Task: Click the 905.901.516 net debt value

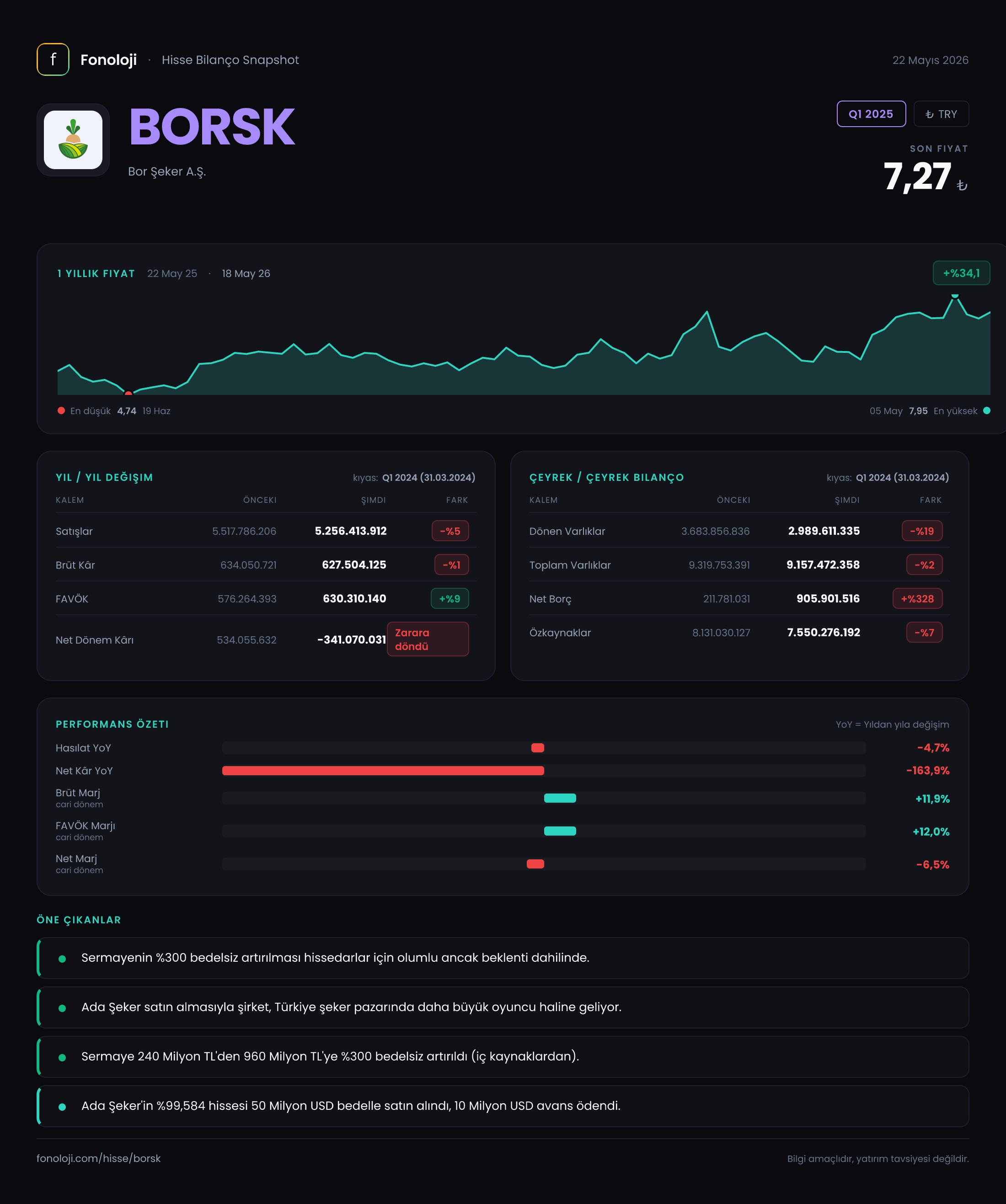Action: click(x=828, y=598)
